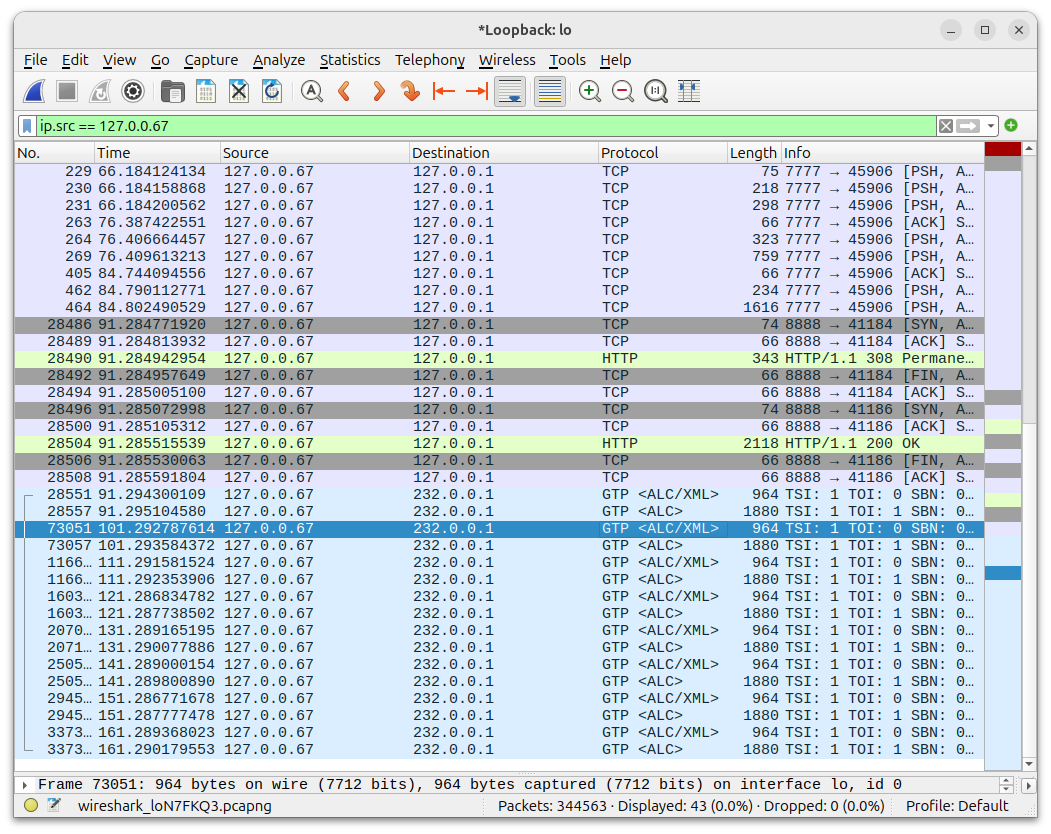Zoom in the main window text

[590, 91]
